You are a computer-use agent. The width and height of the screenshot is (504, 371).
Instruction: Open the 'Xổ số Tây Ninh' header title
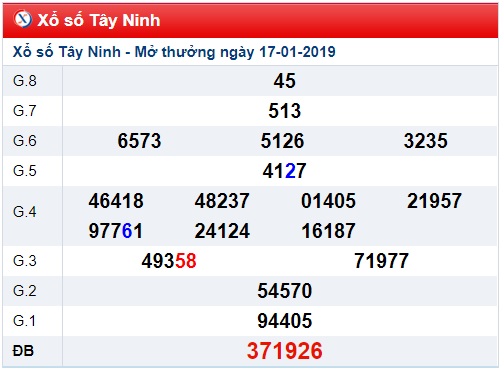(x=99, y=20)
